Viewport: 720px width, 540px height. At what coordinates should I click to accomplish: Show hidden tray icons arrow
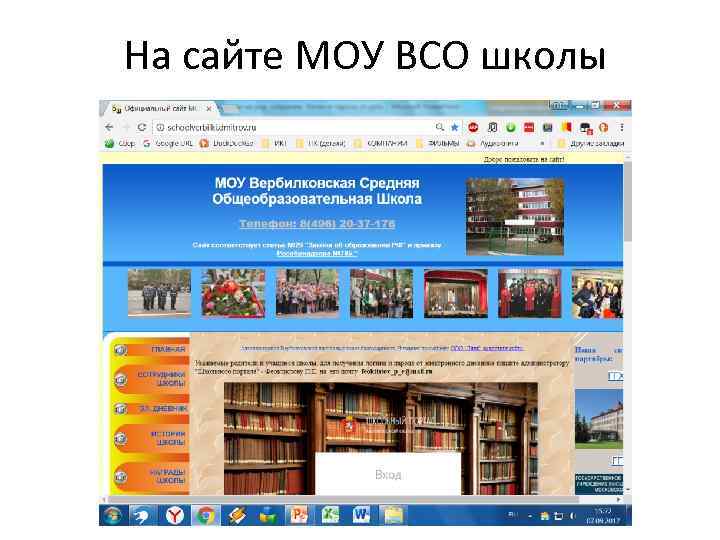tap(530, 516)
